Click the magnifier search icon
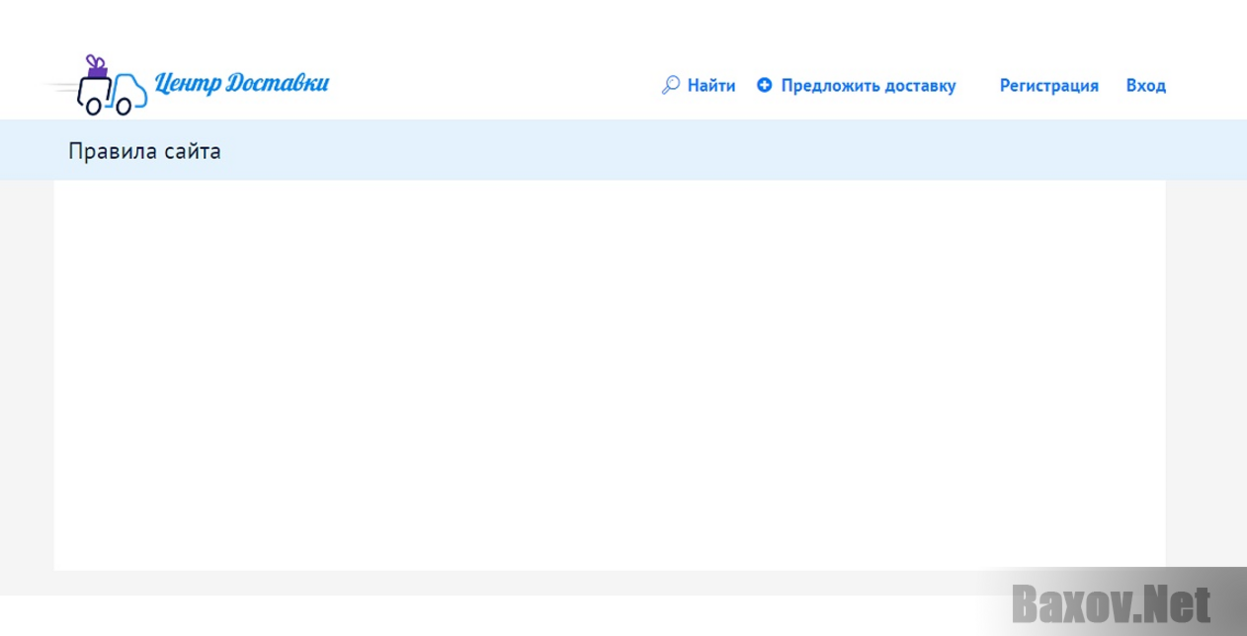The image size is (1247, 636). pyautogui.click(x=671, y=86)
